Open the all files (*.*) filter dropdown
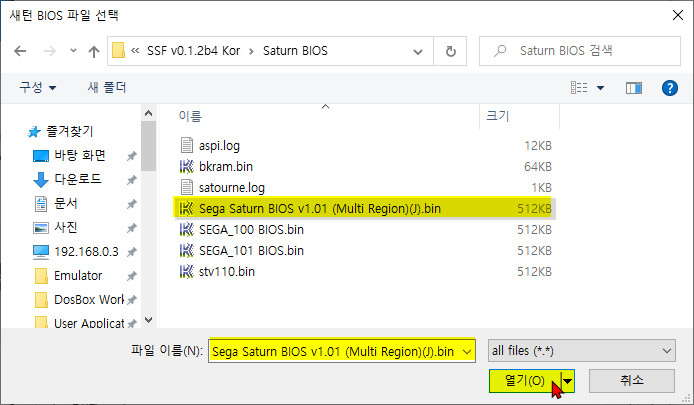 [582, 351]
